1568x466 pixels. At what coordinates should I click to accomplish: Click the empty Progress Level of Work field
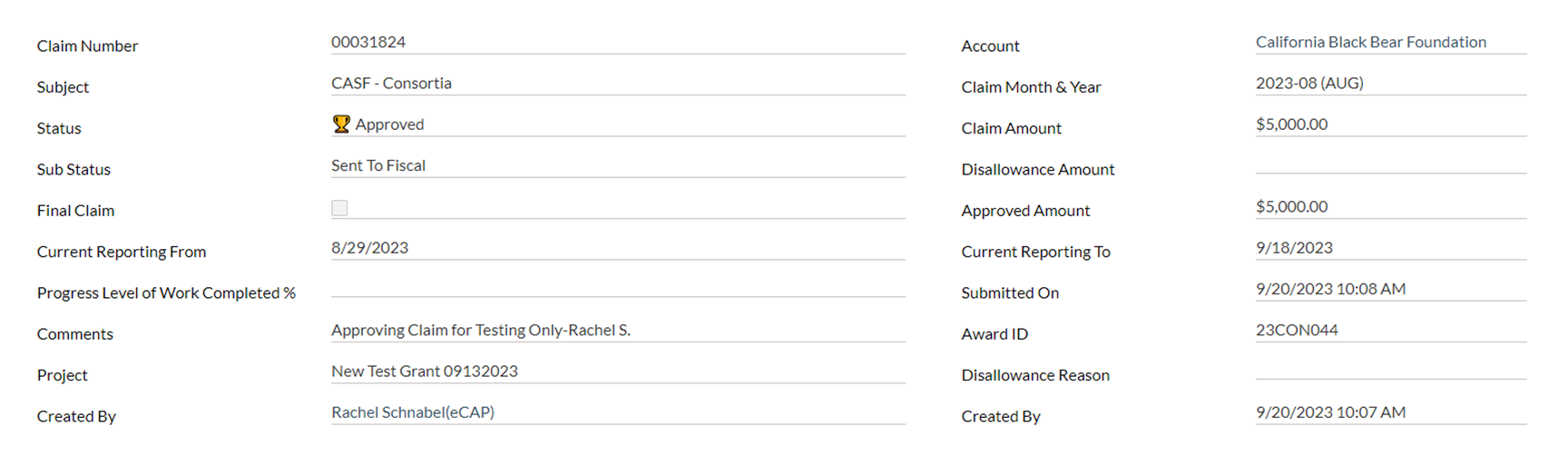click(617, 287)
